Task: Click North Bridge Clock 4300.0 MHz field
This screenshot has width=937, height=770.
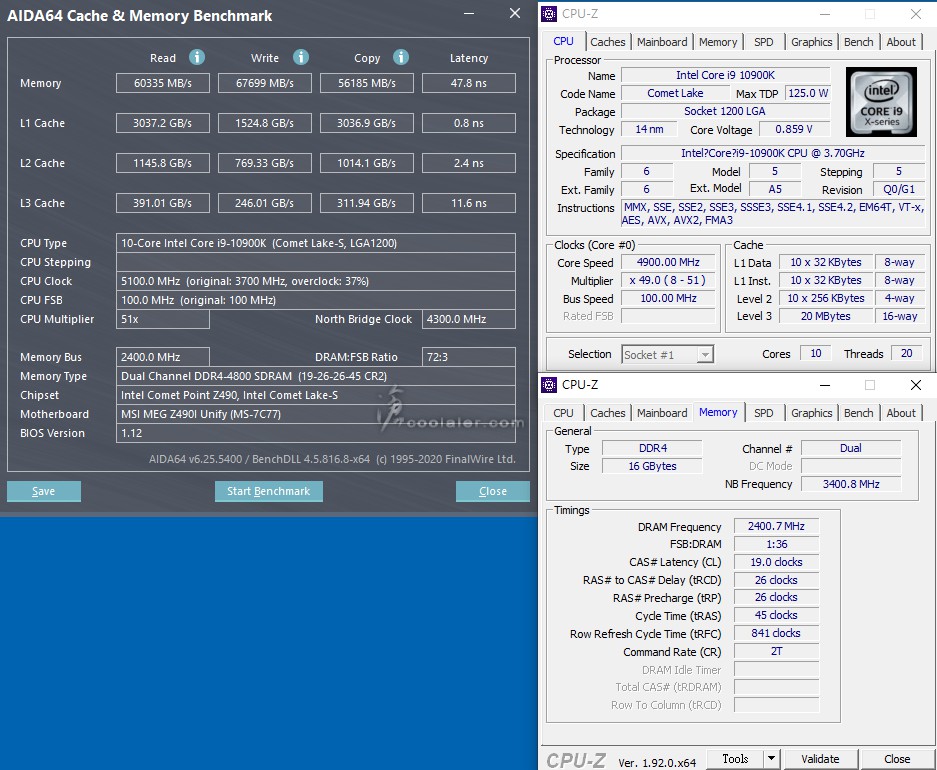Action: (468, 319)
